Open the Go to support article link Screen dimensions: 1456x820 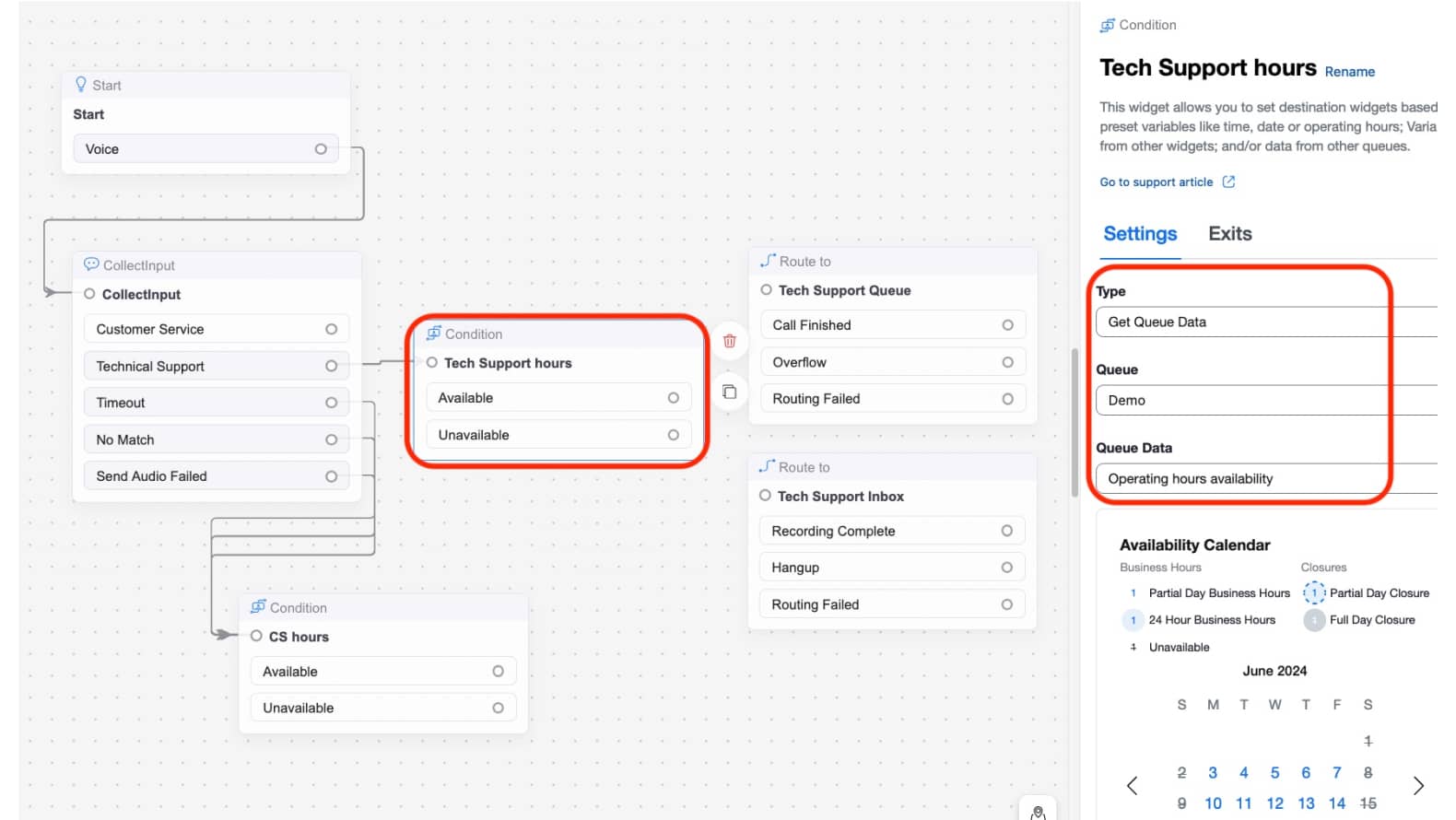pyautogui.click(x=1156, y=182)
